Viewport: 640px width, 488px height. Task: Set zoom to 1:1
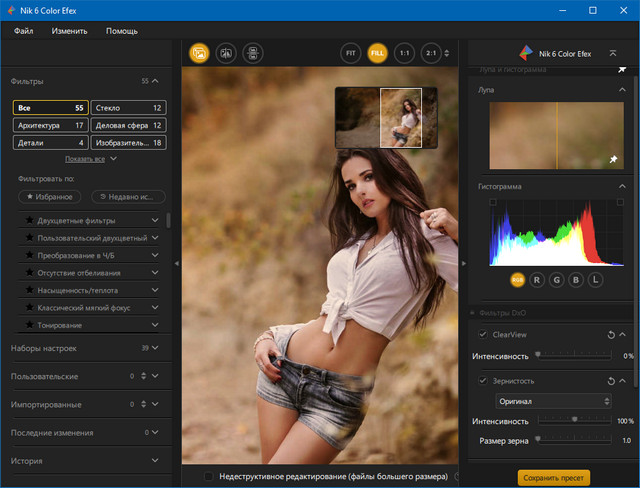[x=404, y=53]
